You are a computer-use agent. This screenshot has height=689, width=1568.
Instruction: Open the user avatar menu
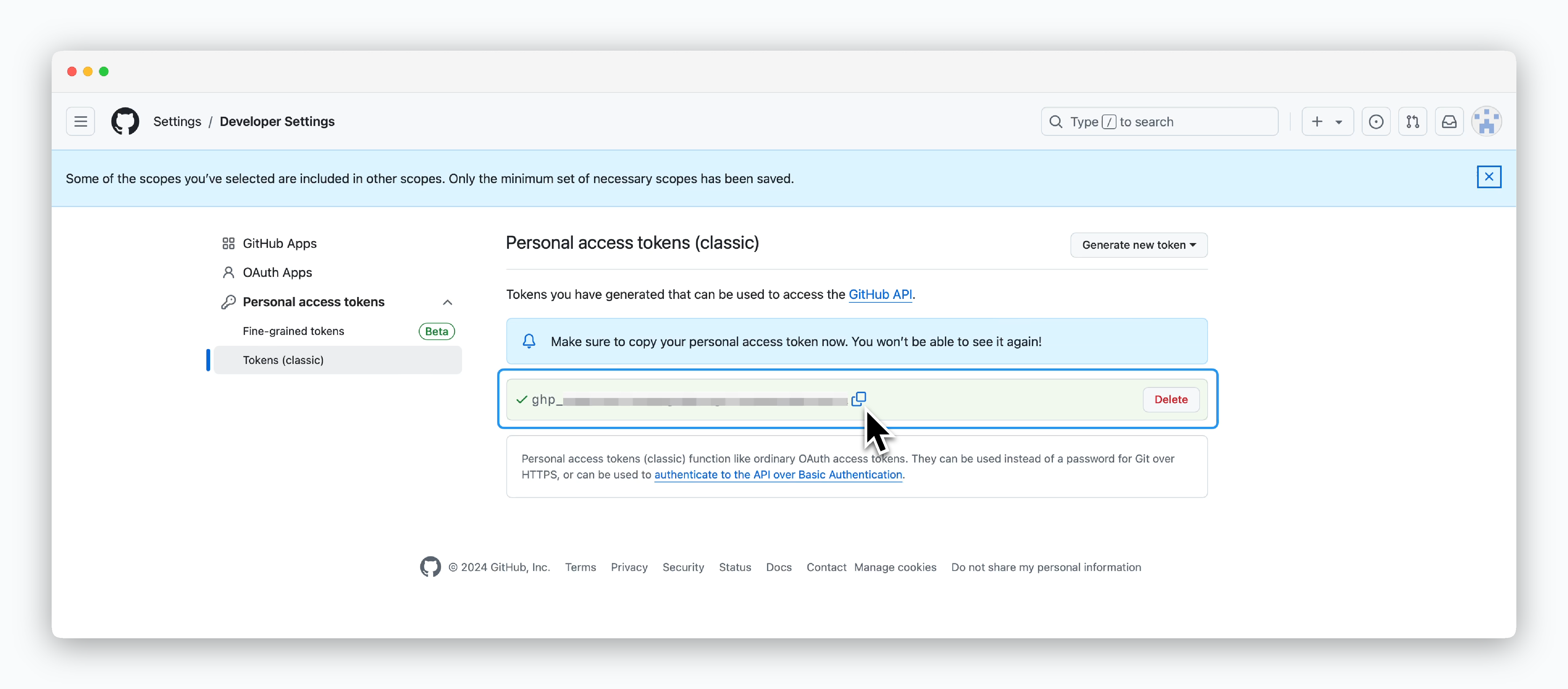tap(1486, 122)
